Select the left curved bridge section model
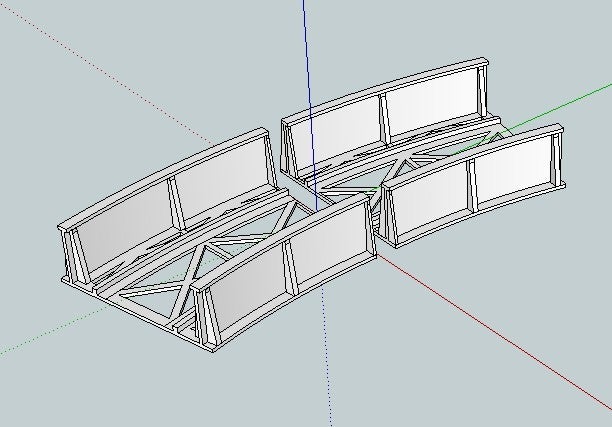Image resolution: width=612 pixels, height=427 pixels. coord(217,241)
